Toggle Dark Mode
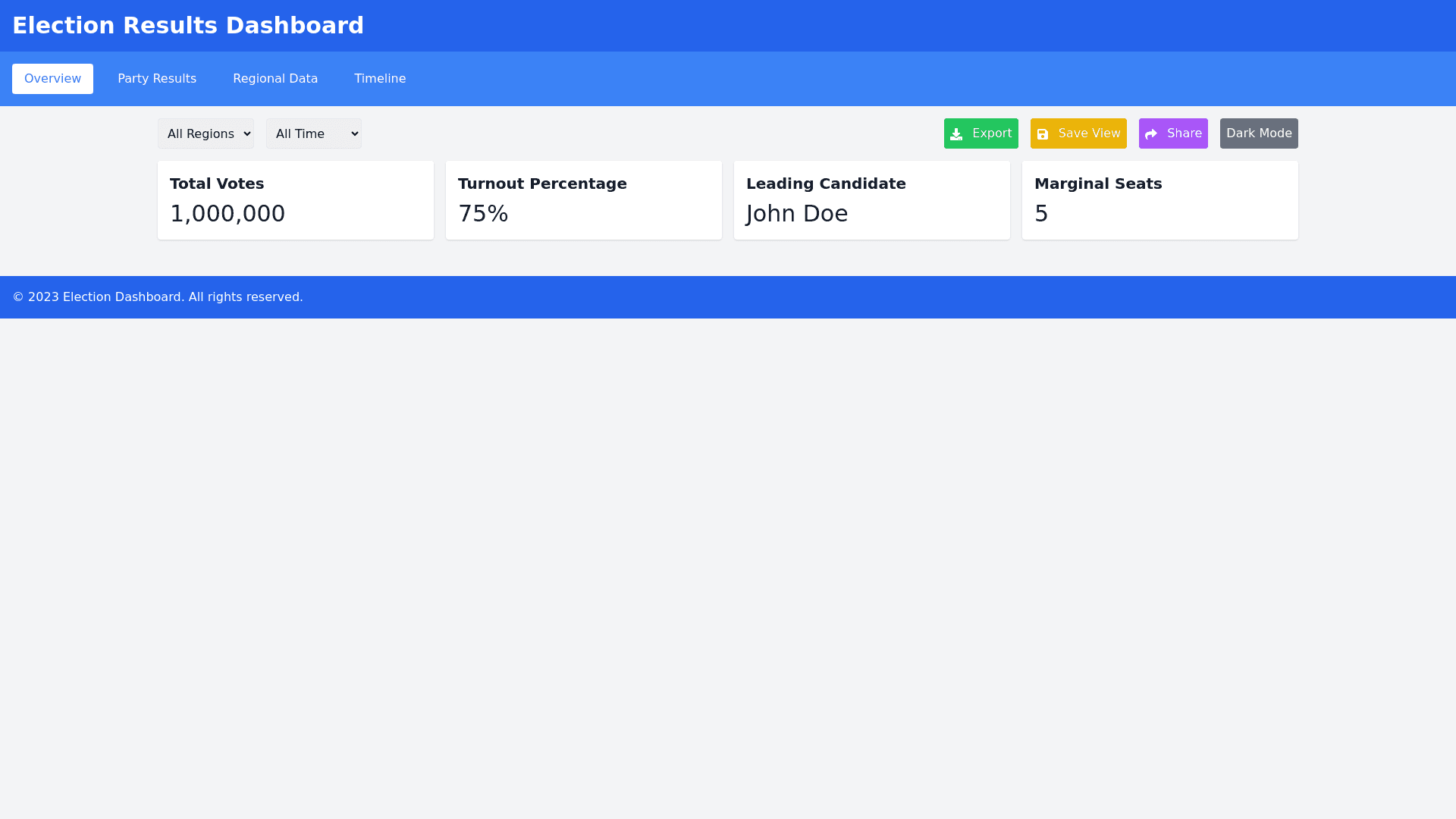Image resolution: width=1456 pixels, height=819 pixels. (1259, 133)
